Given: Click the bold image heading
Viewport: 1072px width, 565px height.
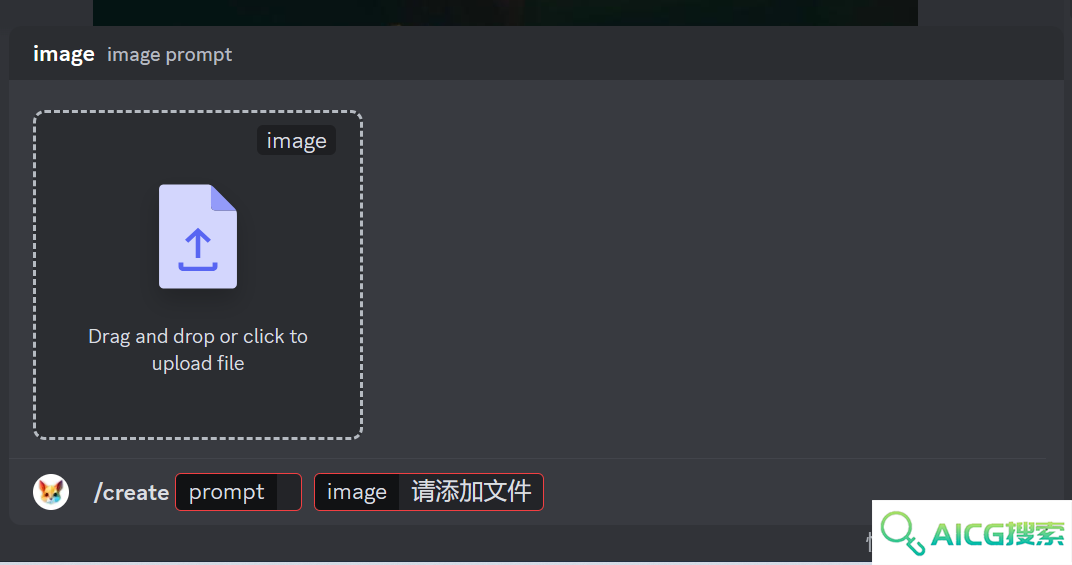Looking at the screenshot, I should tap(64, 54).
